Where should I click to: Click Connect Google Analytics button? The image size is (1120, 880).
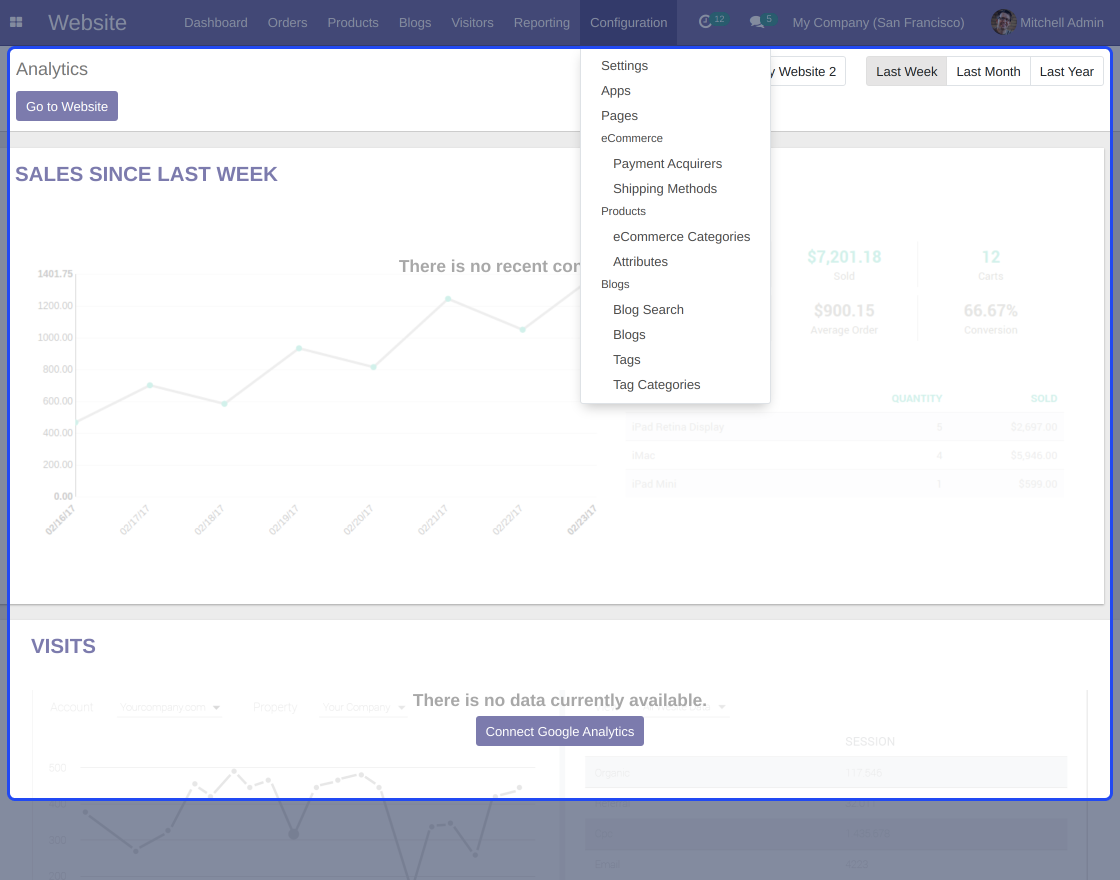(x=560, y=731)
